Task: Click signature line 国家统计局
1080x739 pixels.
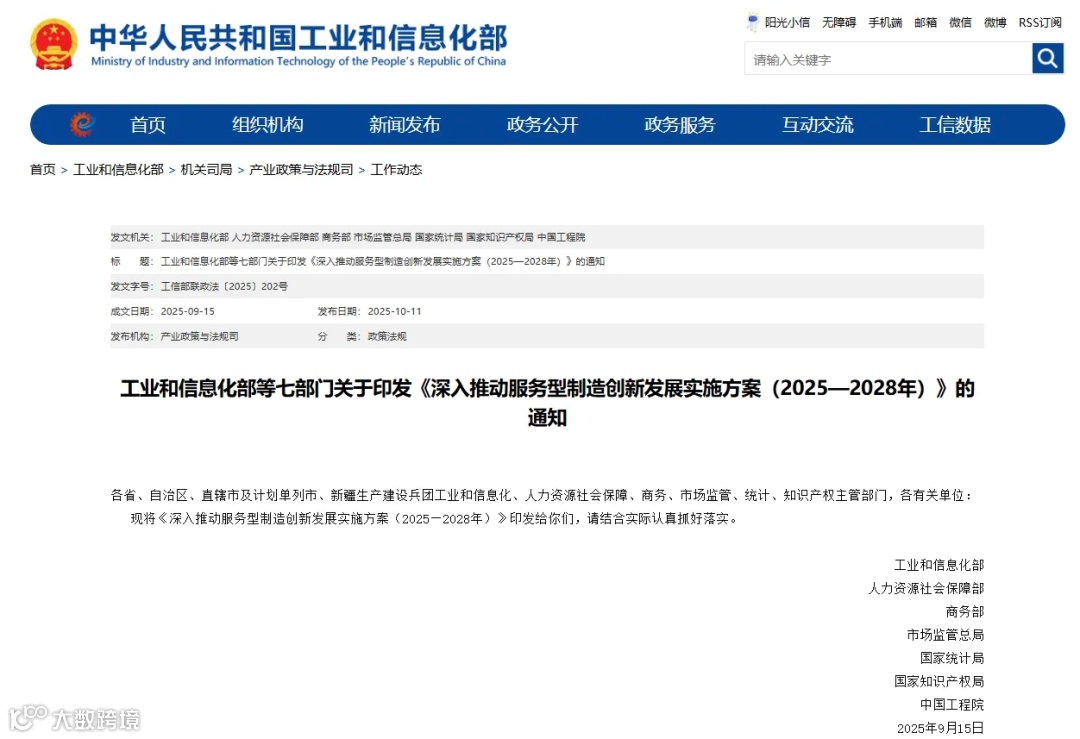Action: pyautogui.click(x=952, y=658)
